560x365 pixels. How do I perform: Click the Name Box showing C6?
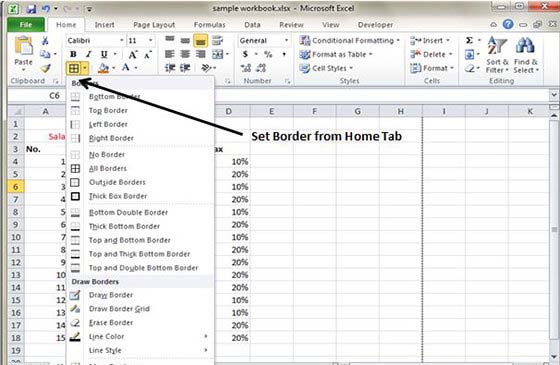click(x=37, y=95)
